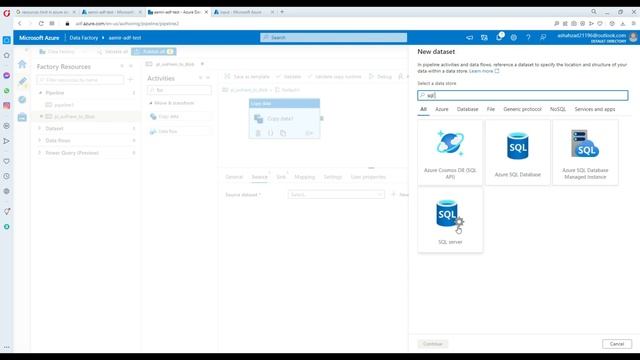Open the User properties activity tab

pyautogui.click(x=368, y=177)
